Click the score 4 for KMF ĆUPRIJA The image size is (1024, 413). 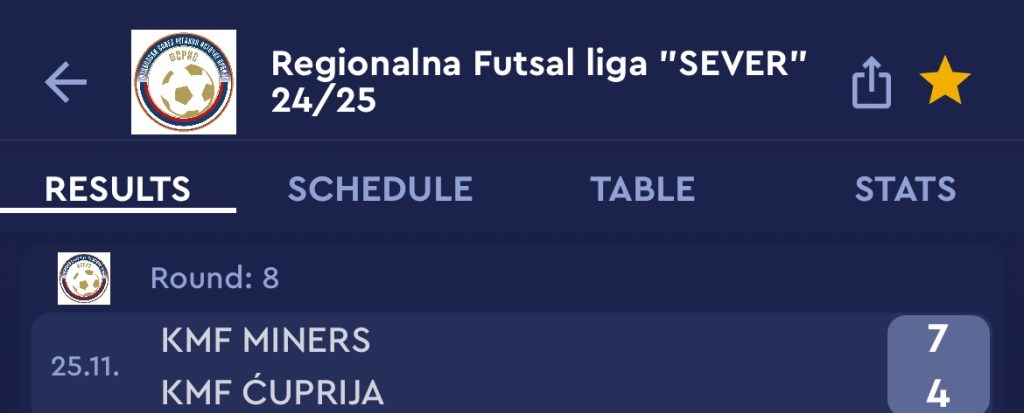pyautogui.click(x=937, y=393)
